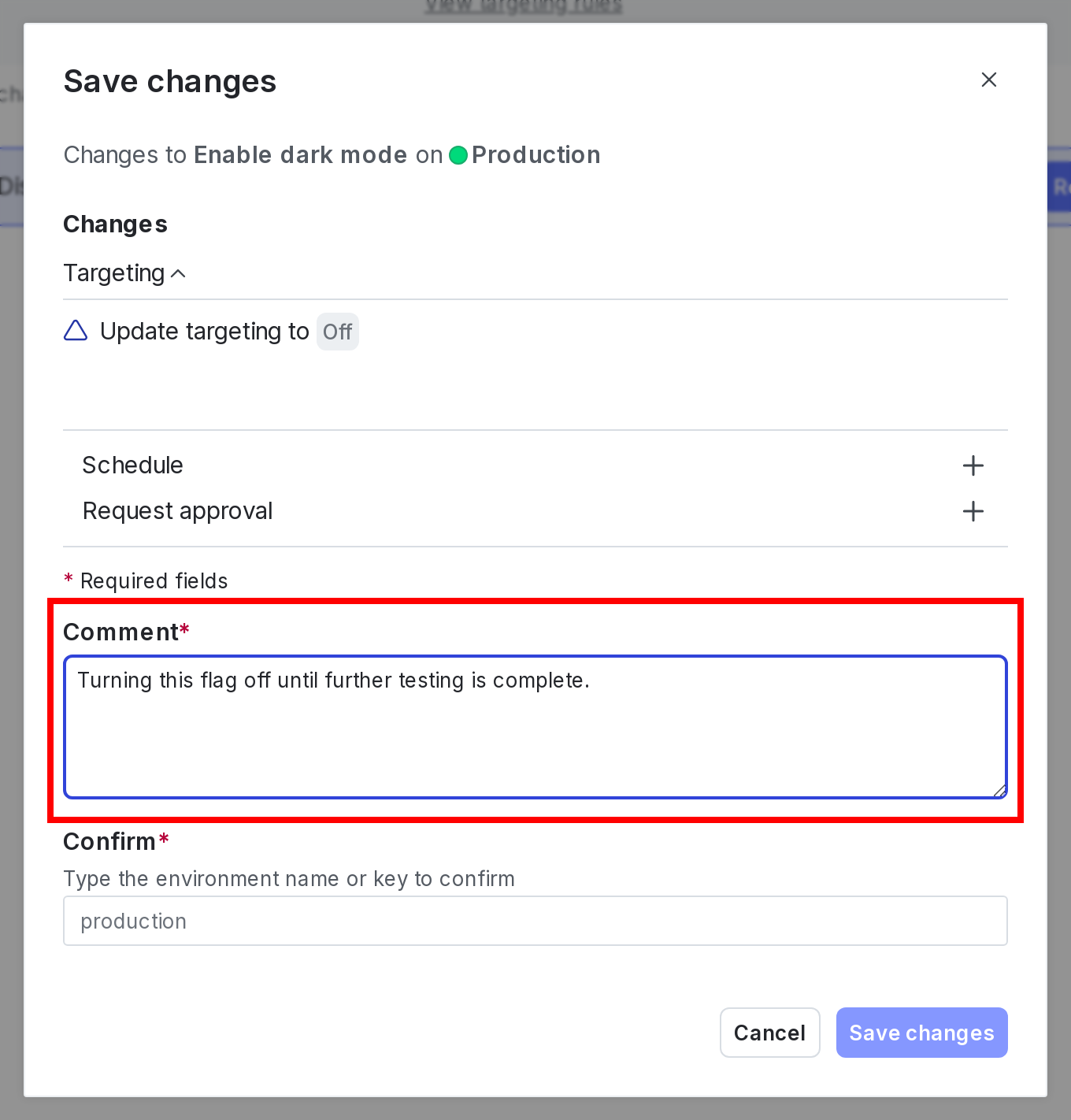The width and height of the screenshot is (1071, 1120).
Task: Collapse the Targeting section chevron
Action: coord(178,274)
